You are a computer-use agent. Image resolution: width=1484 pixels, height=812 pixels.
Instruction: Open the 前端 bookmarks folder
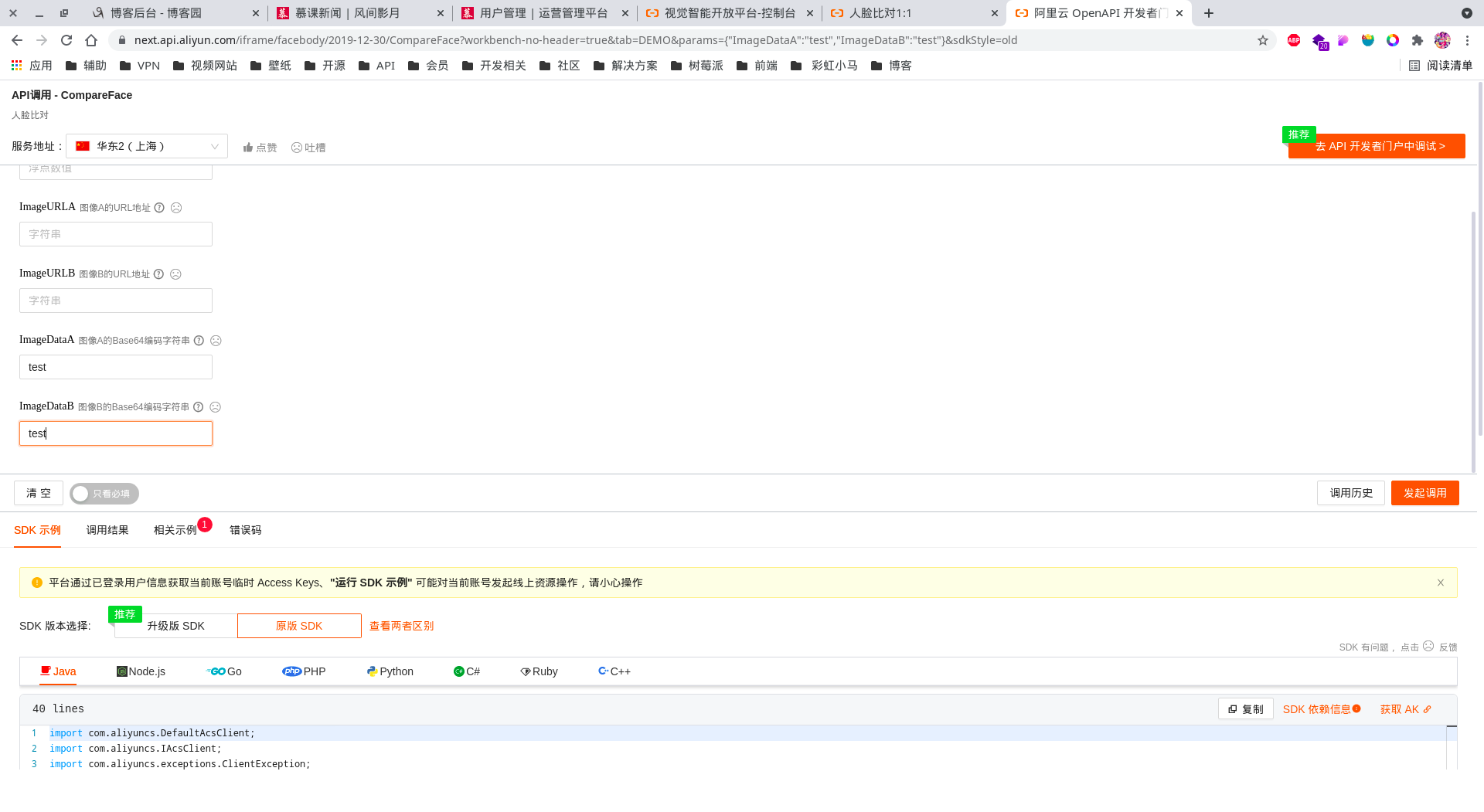[x=757, y=66]
